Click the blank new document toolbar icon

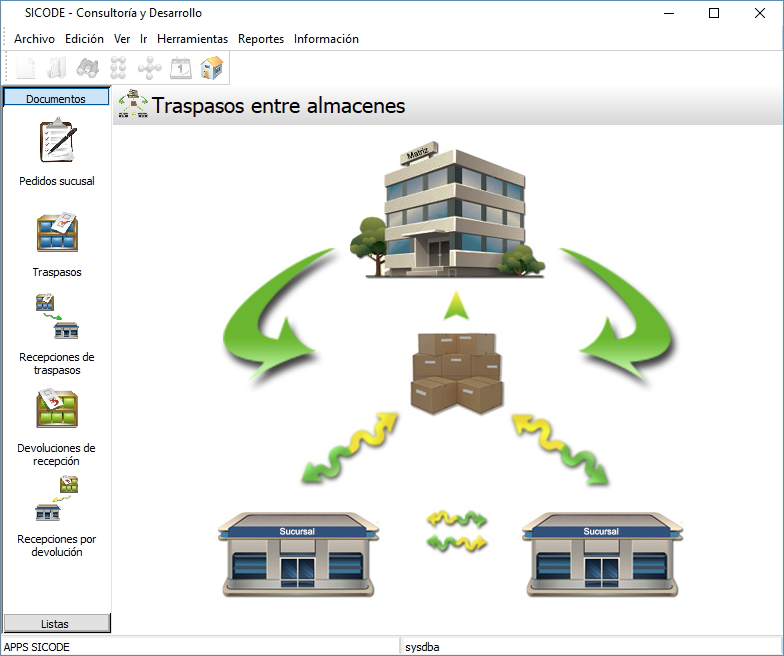(x=26, y=68)
